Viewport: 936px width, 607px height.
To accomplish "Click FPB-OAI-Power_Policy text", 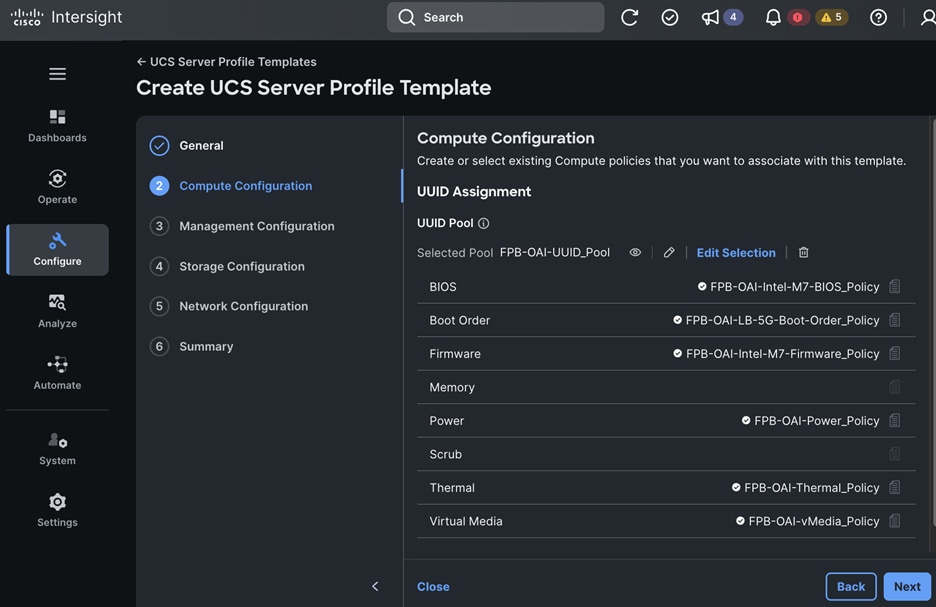I will tap(817, 421).
